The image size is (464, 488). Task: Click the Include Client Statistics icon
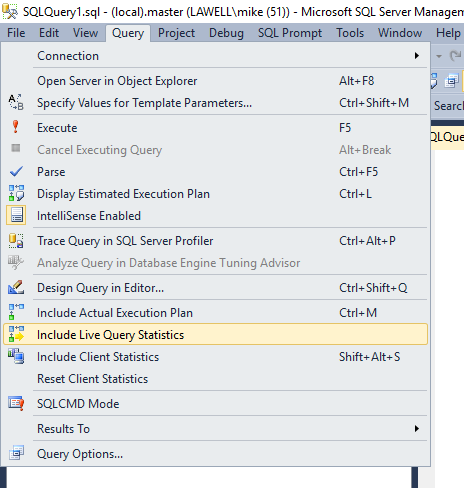pos(16,356)
